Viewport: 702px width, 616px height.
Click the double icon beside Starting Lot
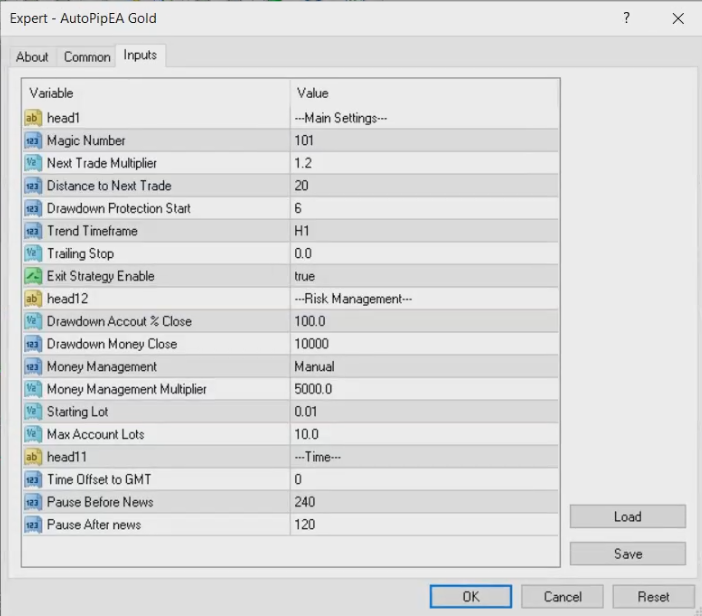pos(33,412)
